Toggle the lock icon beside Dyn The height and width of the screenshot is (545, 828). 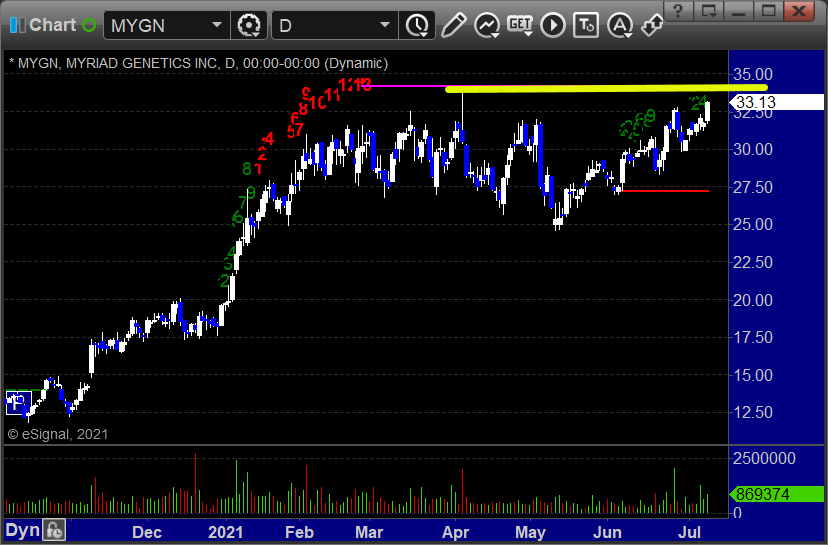click(x=54, y=530)
